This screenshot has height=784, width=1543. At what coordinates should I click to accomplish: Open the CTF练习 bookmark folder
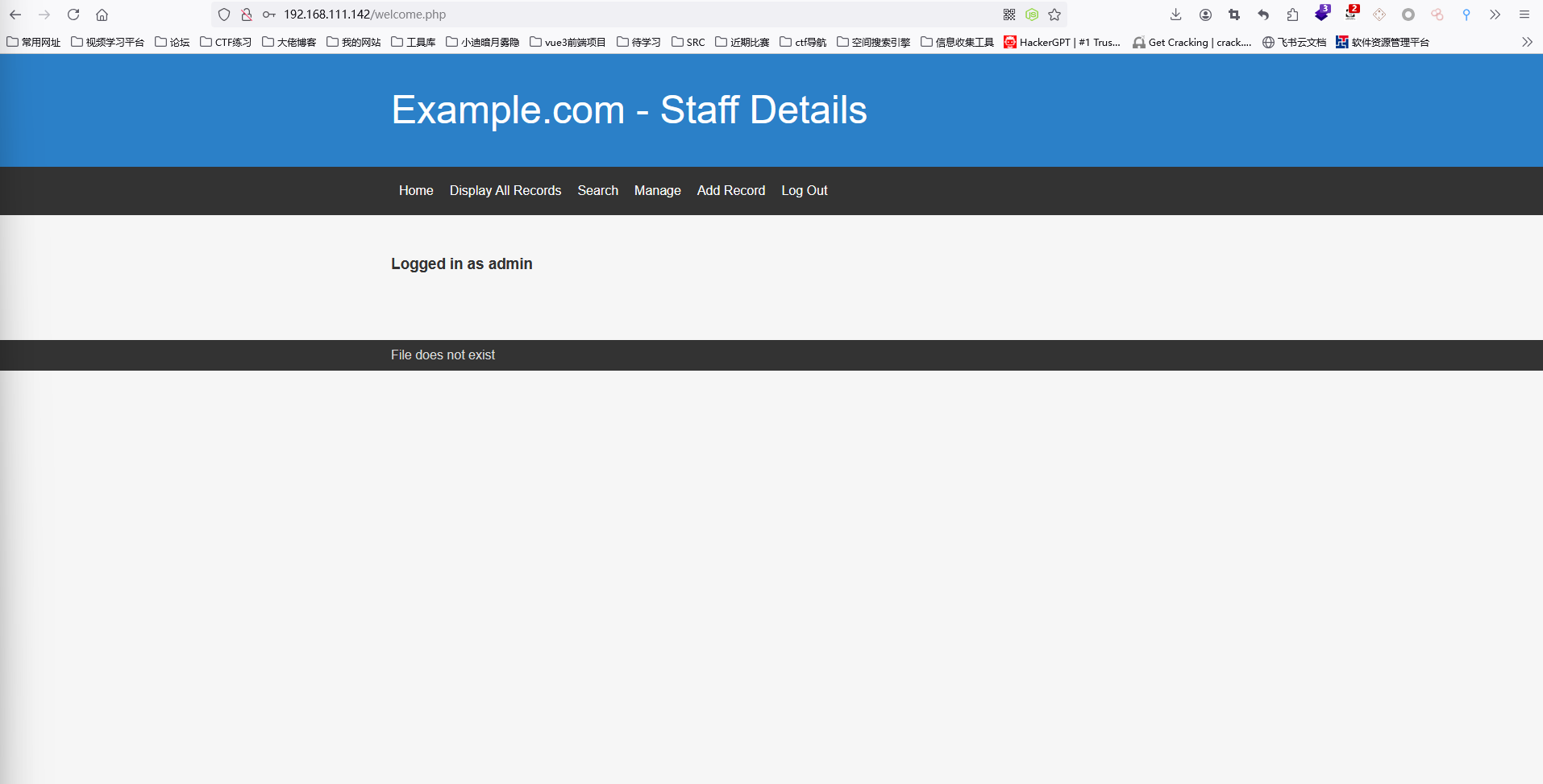[226, 42]
